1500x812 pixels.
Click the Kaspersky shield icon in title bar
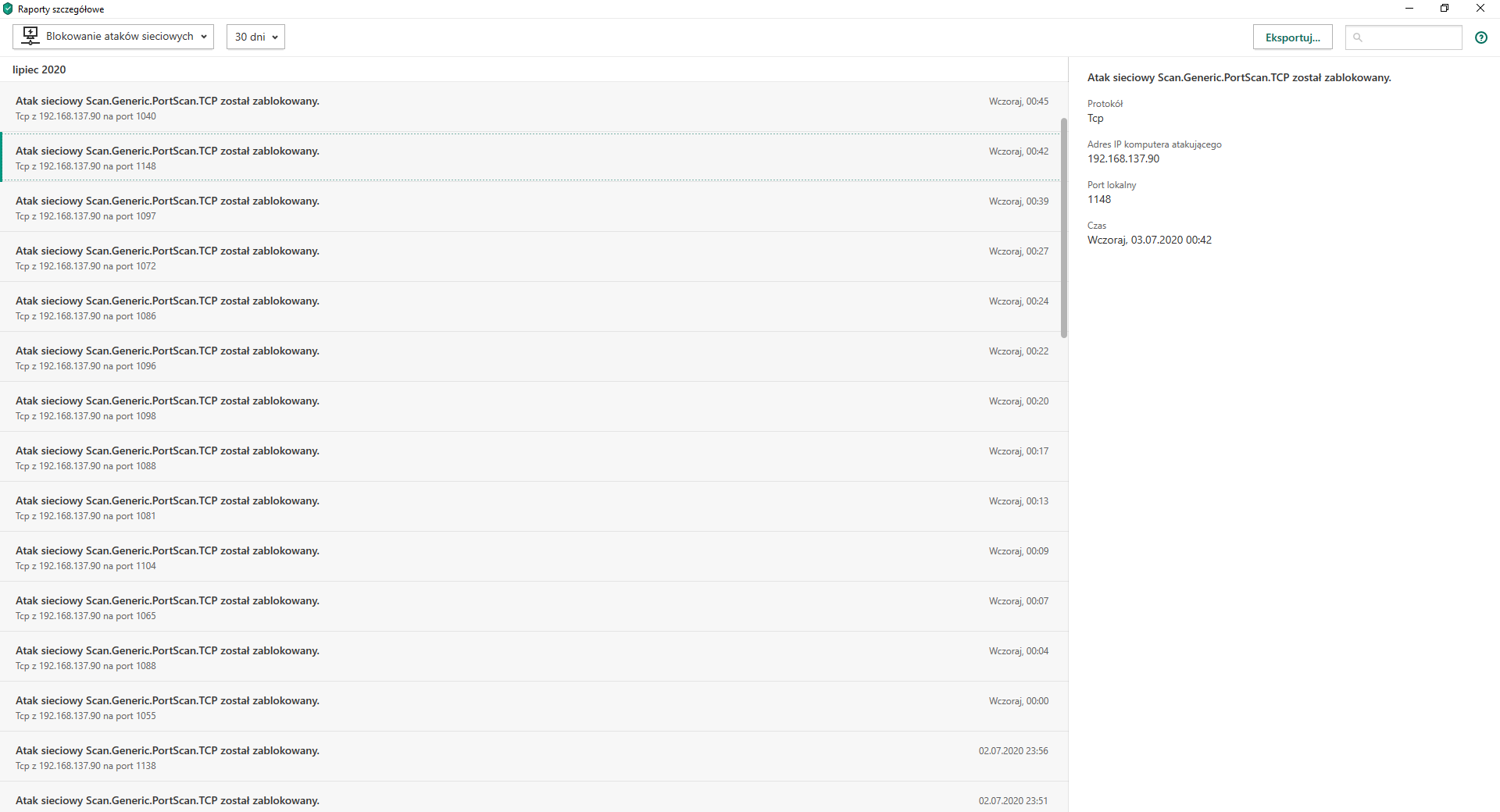(x=8, y=9)
